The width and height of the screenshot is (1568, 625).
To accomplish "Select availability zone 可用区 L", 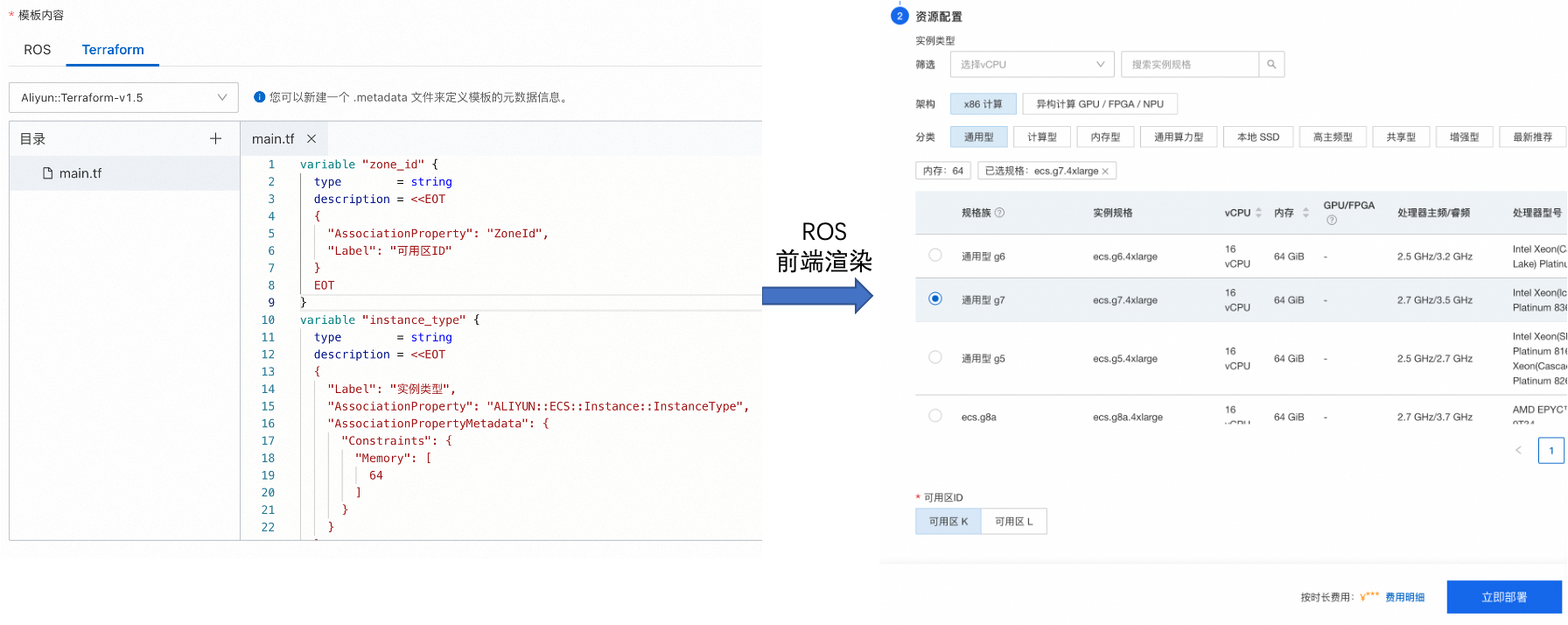I will click(1014, 522).
